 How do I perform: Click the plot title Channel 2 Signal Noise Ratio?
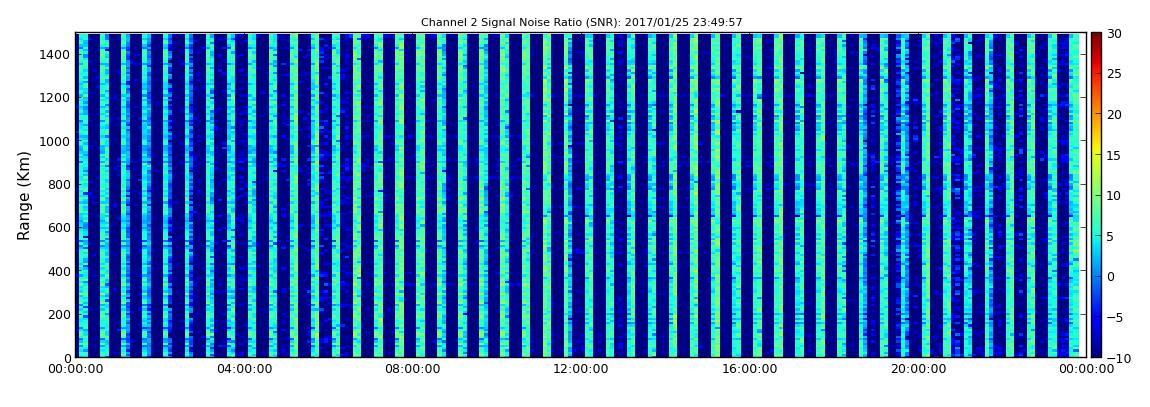582,23
